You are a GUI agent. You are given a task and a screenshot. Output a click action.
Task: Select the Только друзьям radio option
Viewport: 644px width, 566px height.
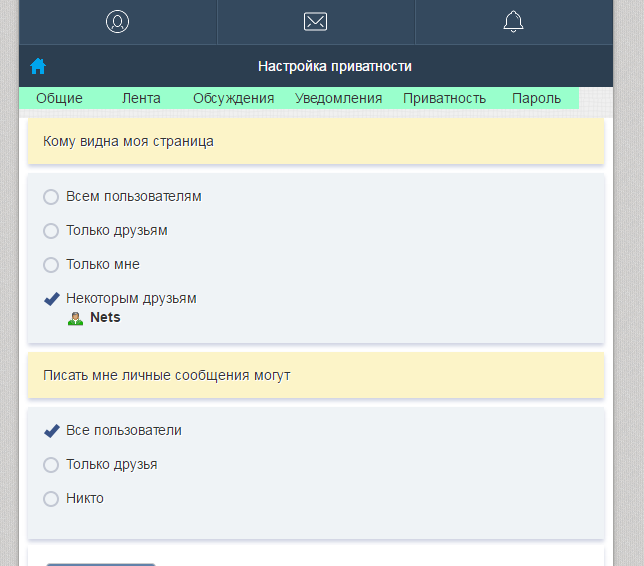click(x=51, y=231)
